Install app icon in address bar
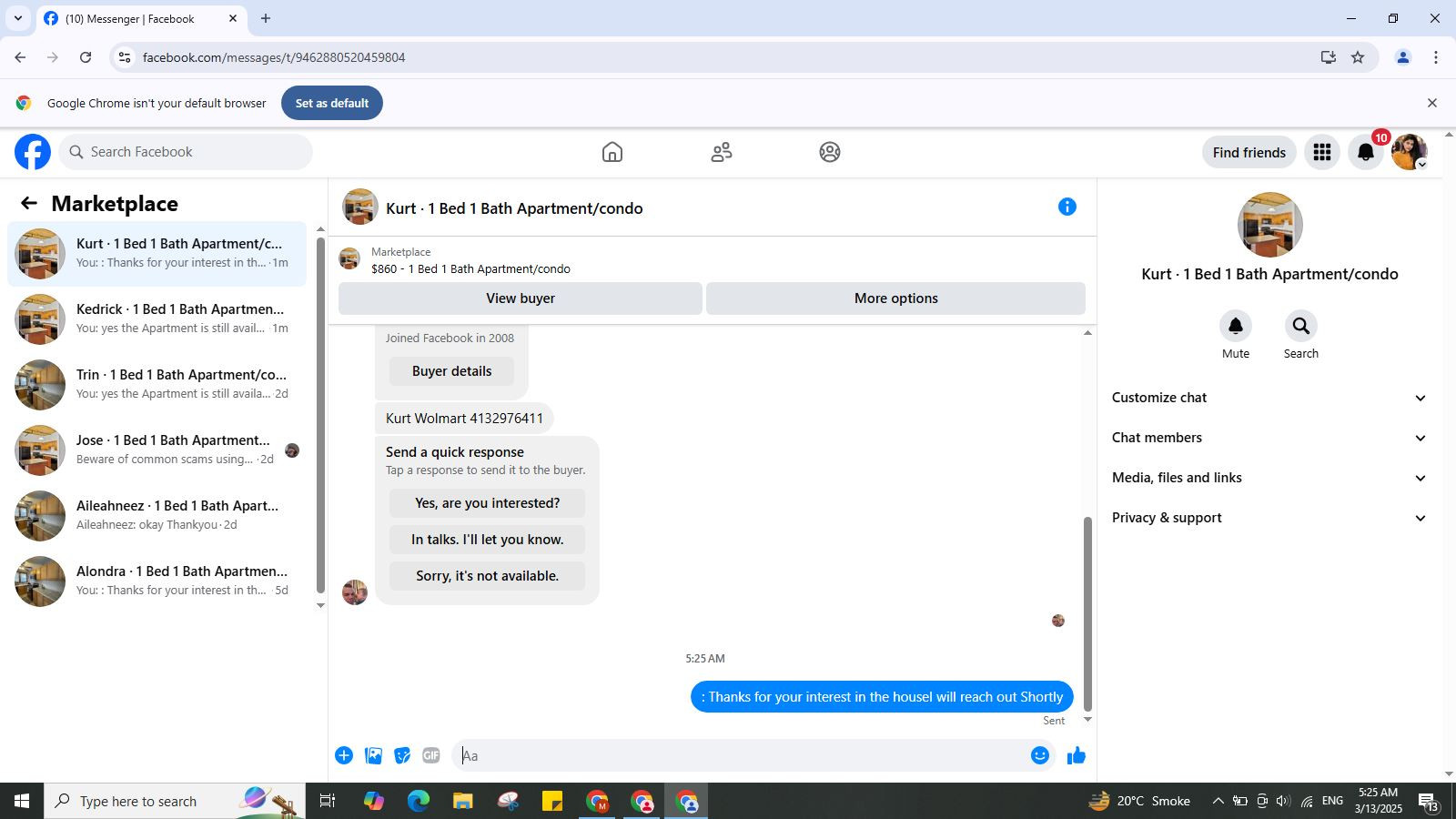The height and width of the screenshot is (819, 1456). (x=1329, y=57)
